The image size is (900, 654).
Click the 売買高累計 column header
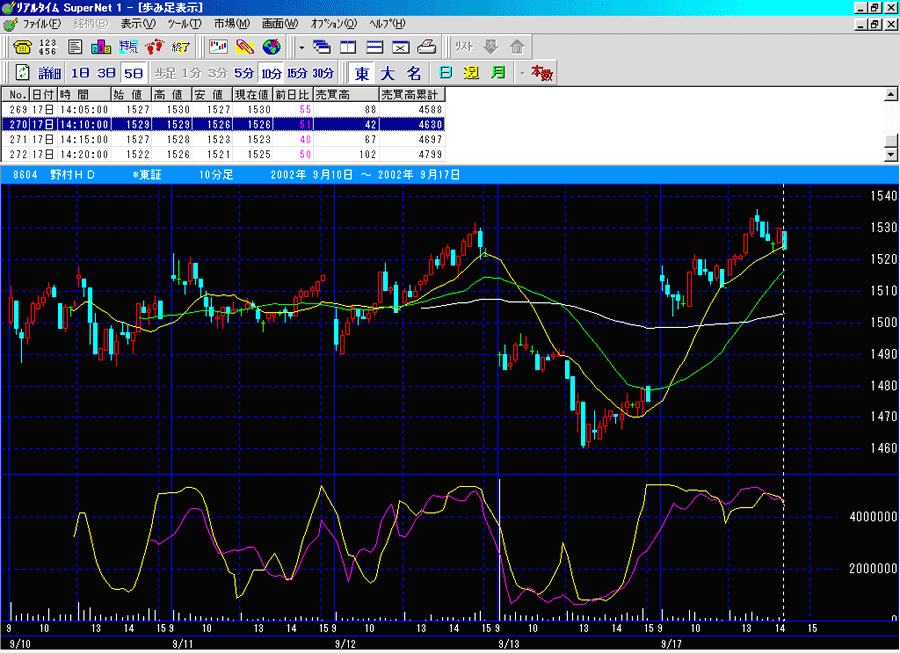(x=412, y=94)
